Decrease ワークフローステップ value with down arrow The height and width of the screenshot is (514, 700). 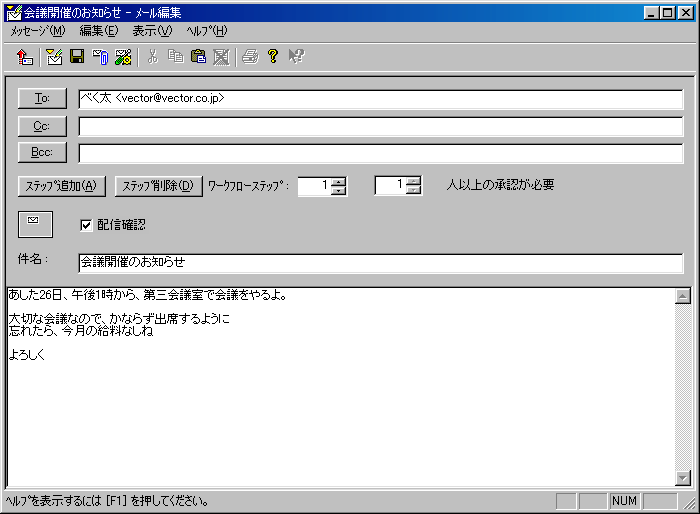click(x=339, y=191)
